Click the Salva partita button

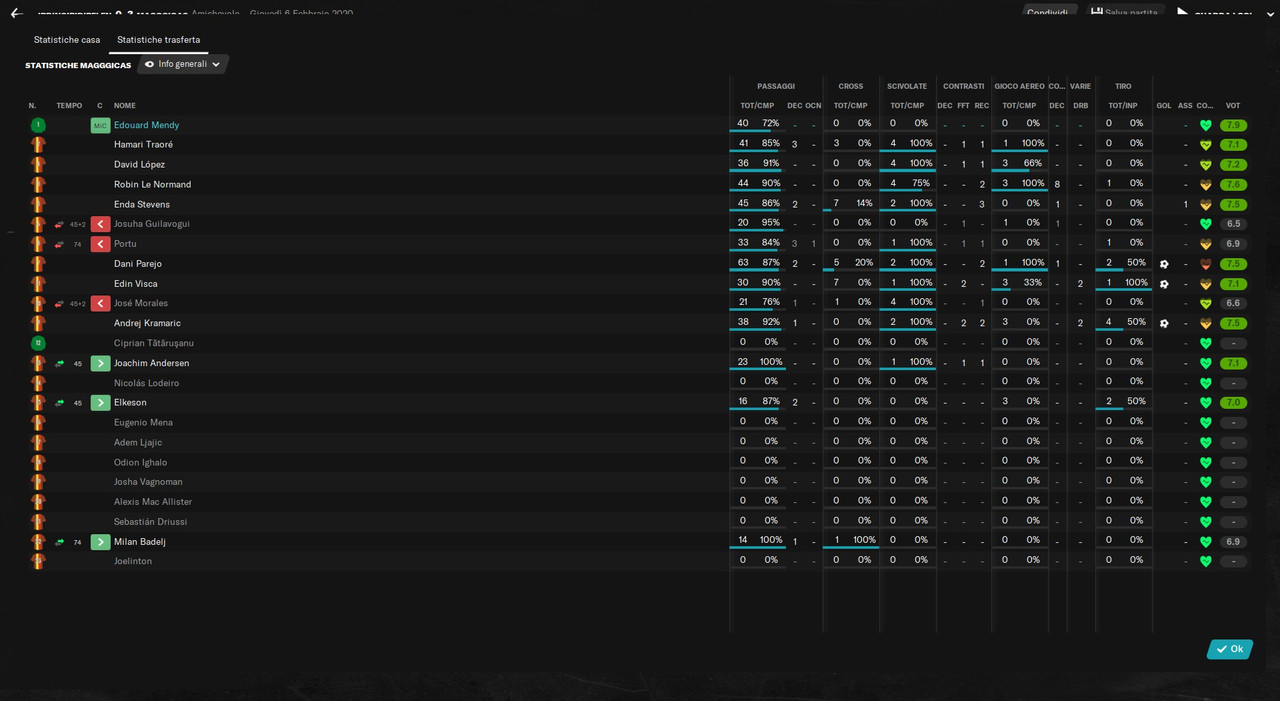coord(1124,13)
